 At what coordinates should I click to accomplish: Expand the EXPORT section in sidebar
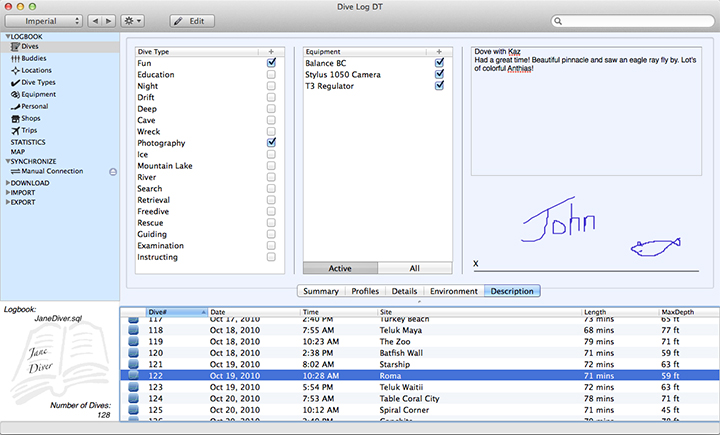(8, 203)
